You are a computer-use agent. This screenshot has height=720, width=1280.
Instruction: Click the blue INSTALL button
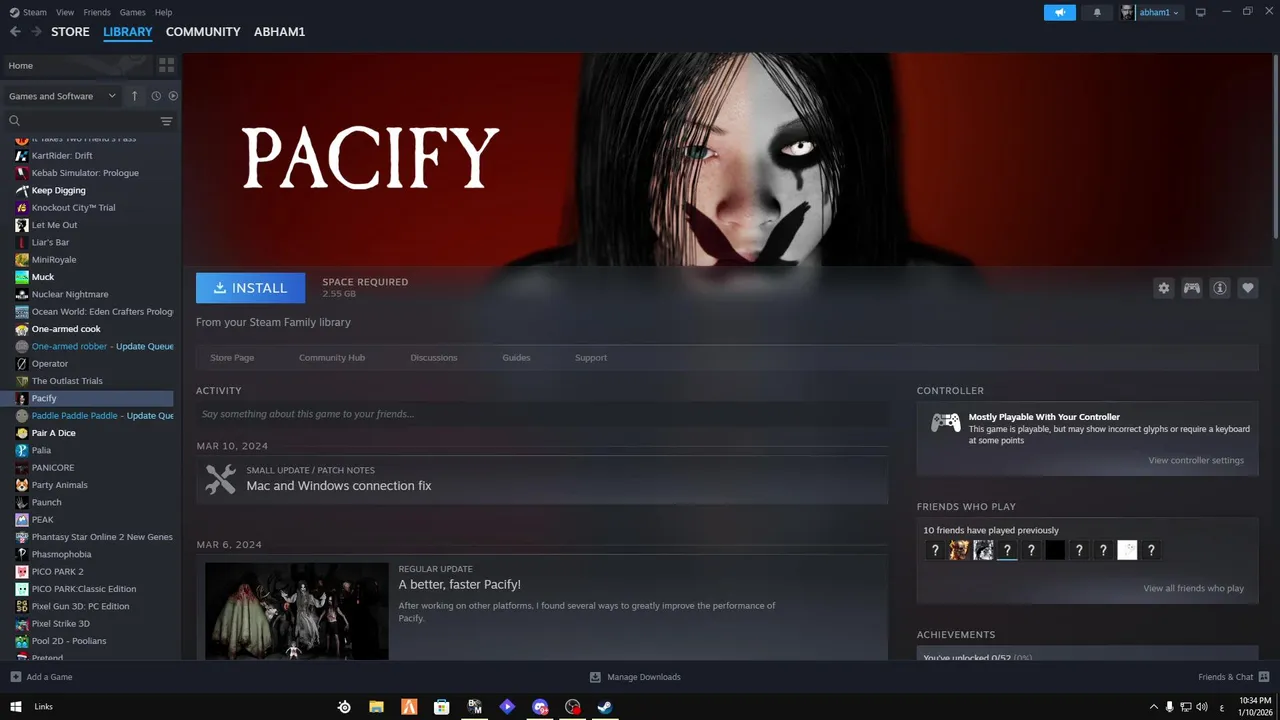[x=250, y=288]
